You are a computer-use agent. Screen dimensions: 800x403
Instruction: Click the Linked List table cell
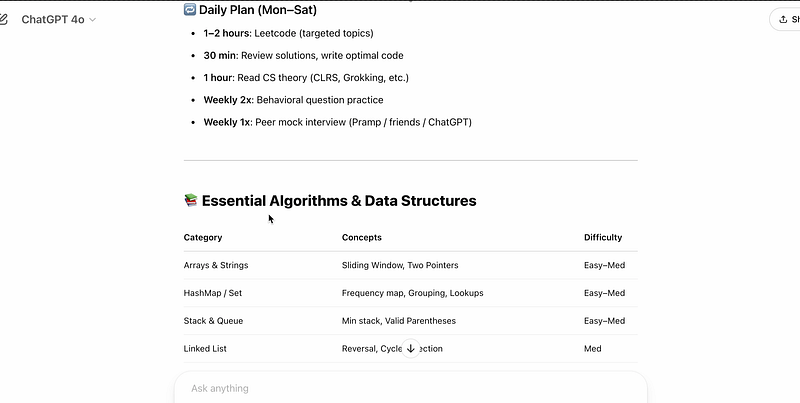[206, 349]
